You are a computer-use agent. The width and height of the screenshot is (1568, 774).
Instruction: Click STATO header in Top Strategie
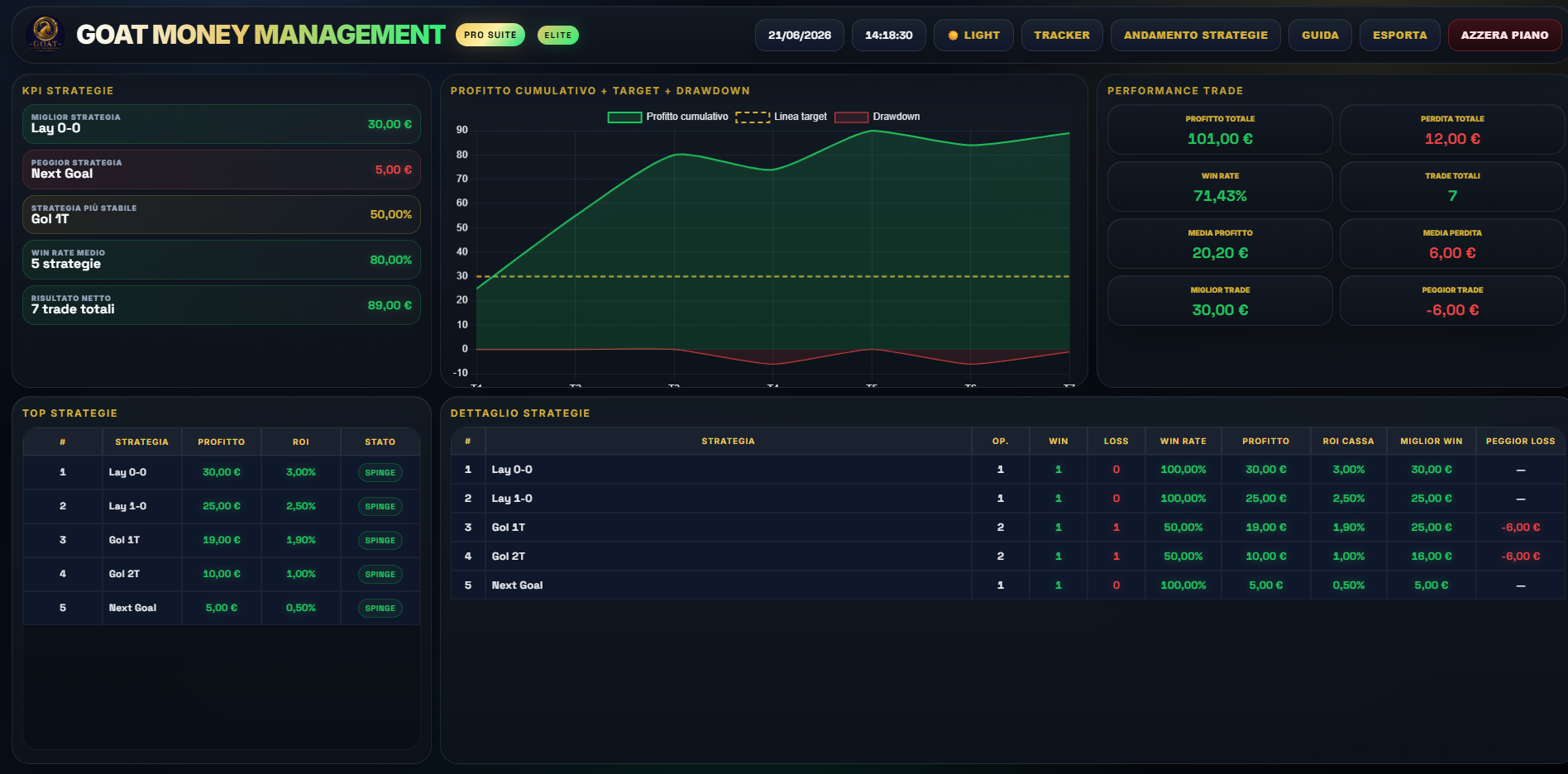380,442
